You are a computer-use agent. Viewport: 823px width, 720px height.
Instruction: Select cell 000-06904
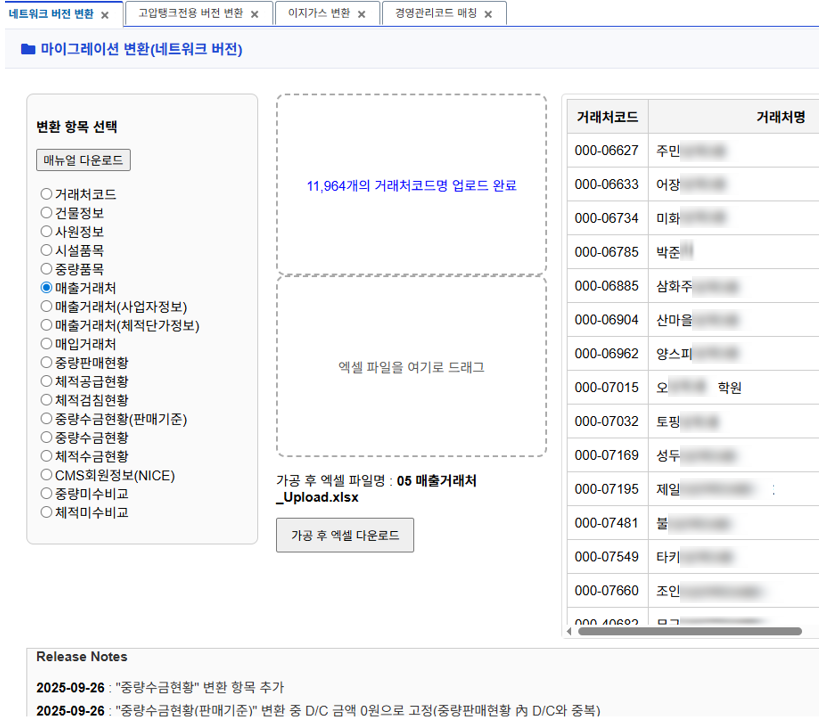607,320
